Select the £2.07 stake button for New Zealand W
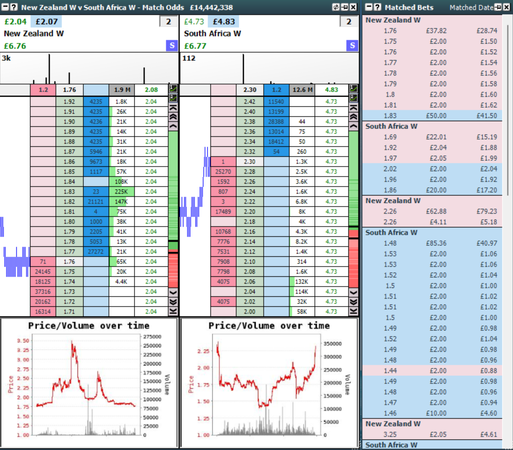Viewport: 513px width, 450px height. (46, 22)
